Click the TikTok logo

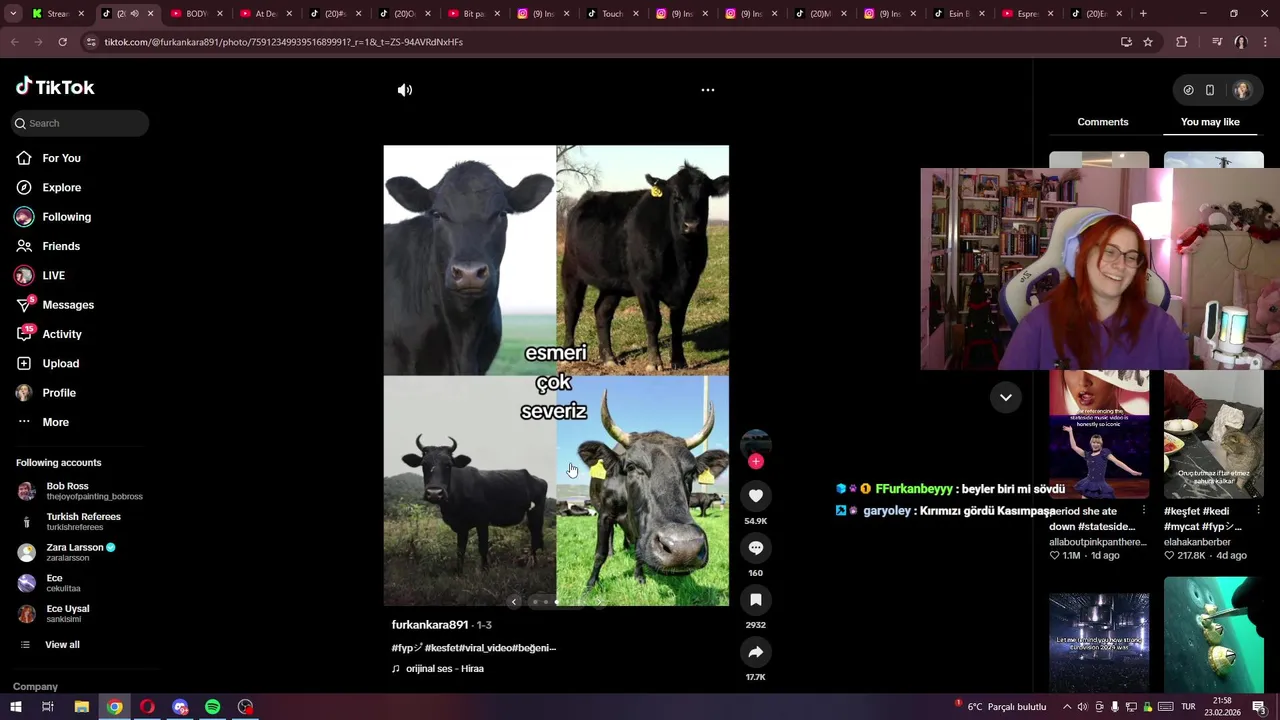(x=55, y=87)
